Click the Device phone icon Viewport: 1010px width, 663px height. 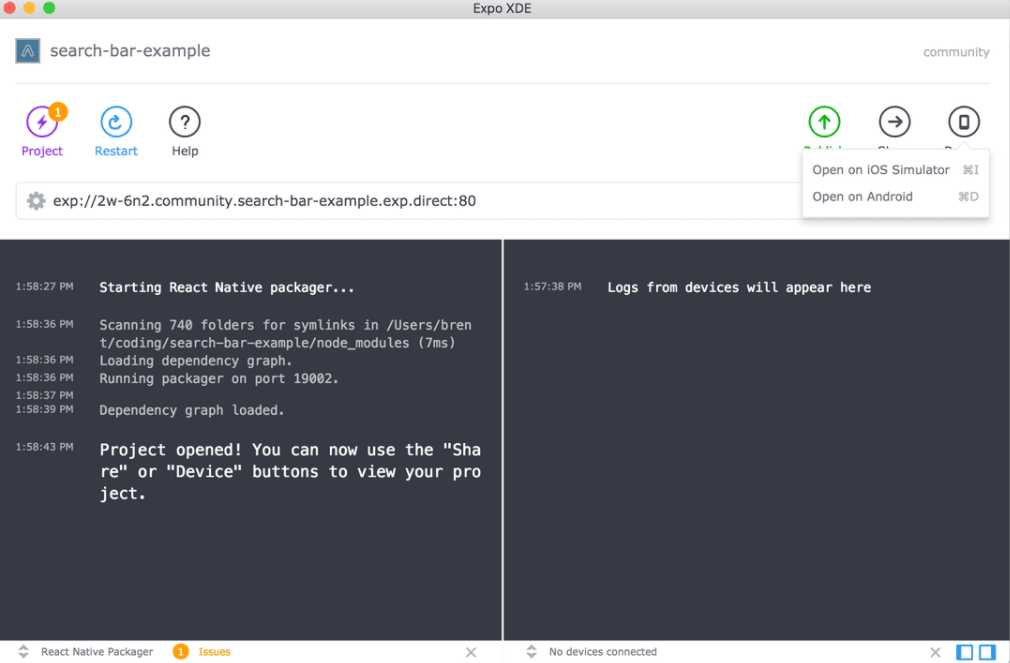pos(964,121)
